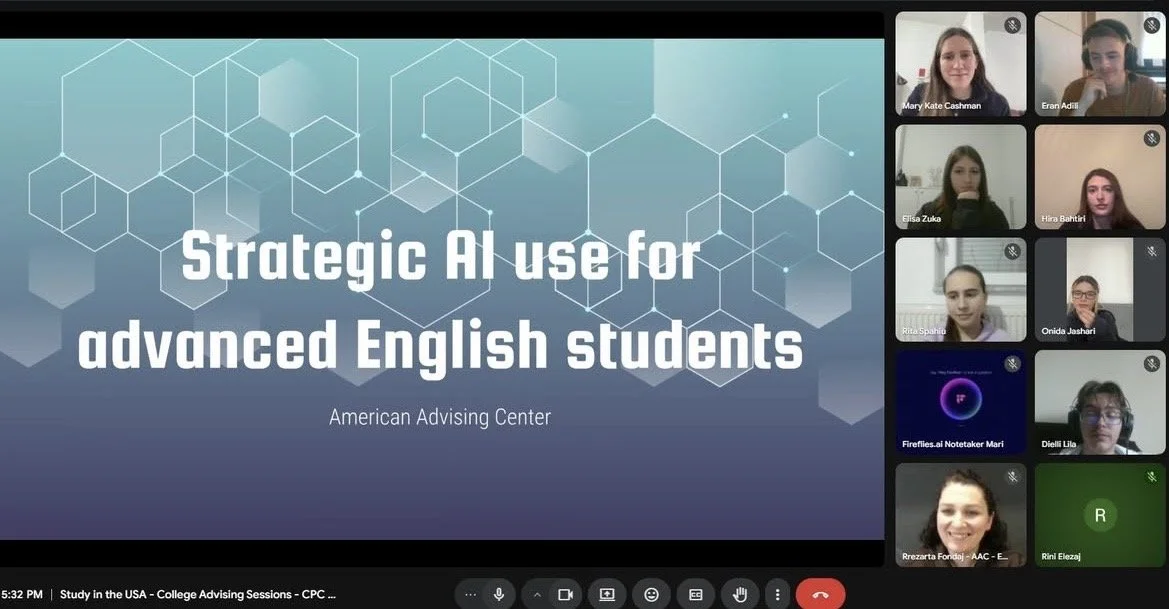Click meeting title 'Study in the USA - College Advising Sessions'
Viewport: 1169px width, 609px height.
(198, 595)
